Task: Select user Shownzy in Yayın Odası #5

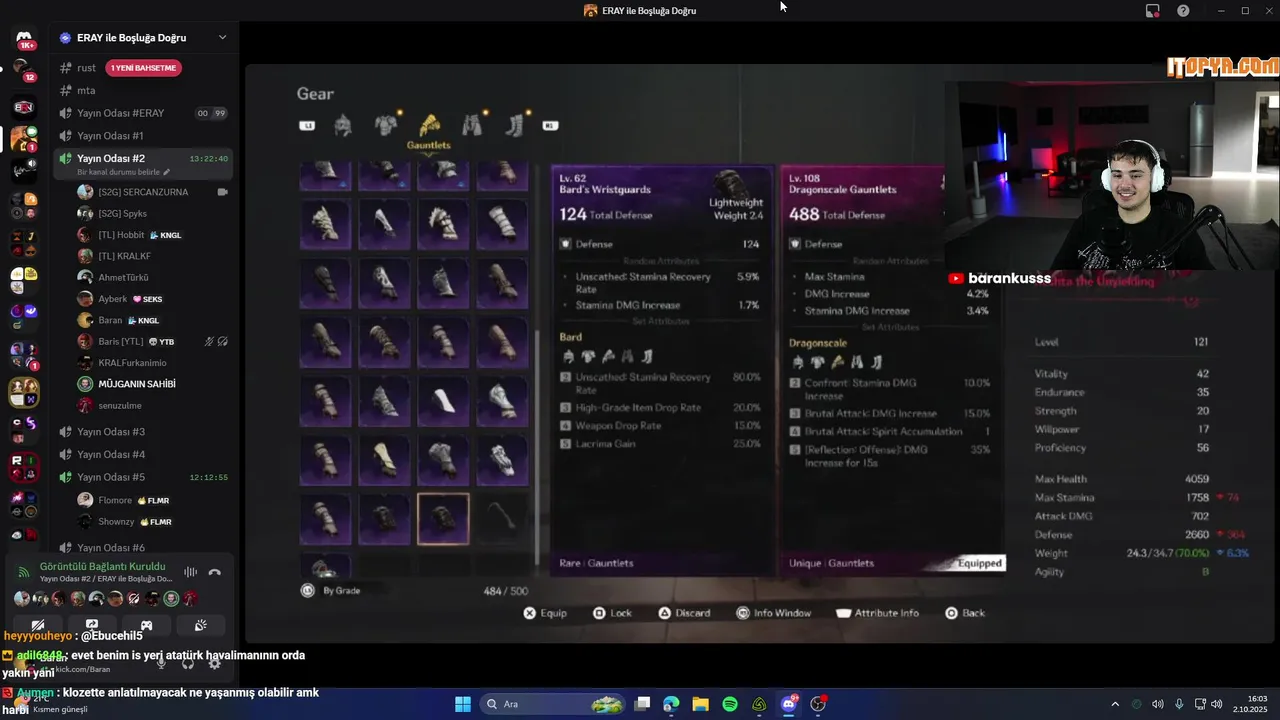Action: tap(152, 522)
